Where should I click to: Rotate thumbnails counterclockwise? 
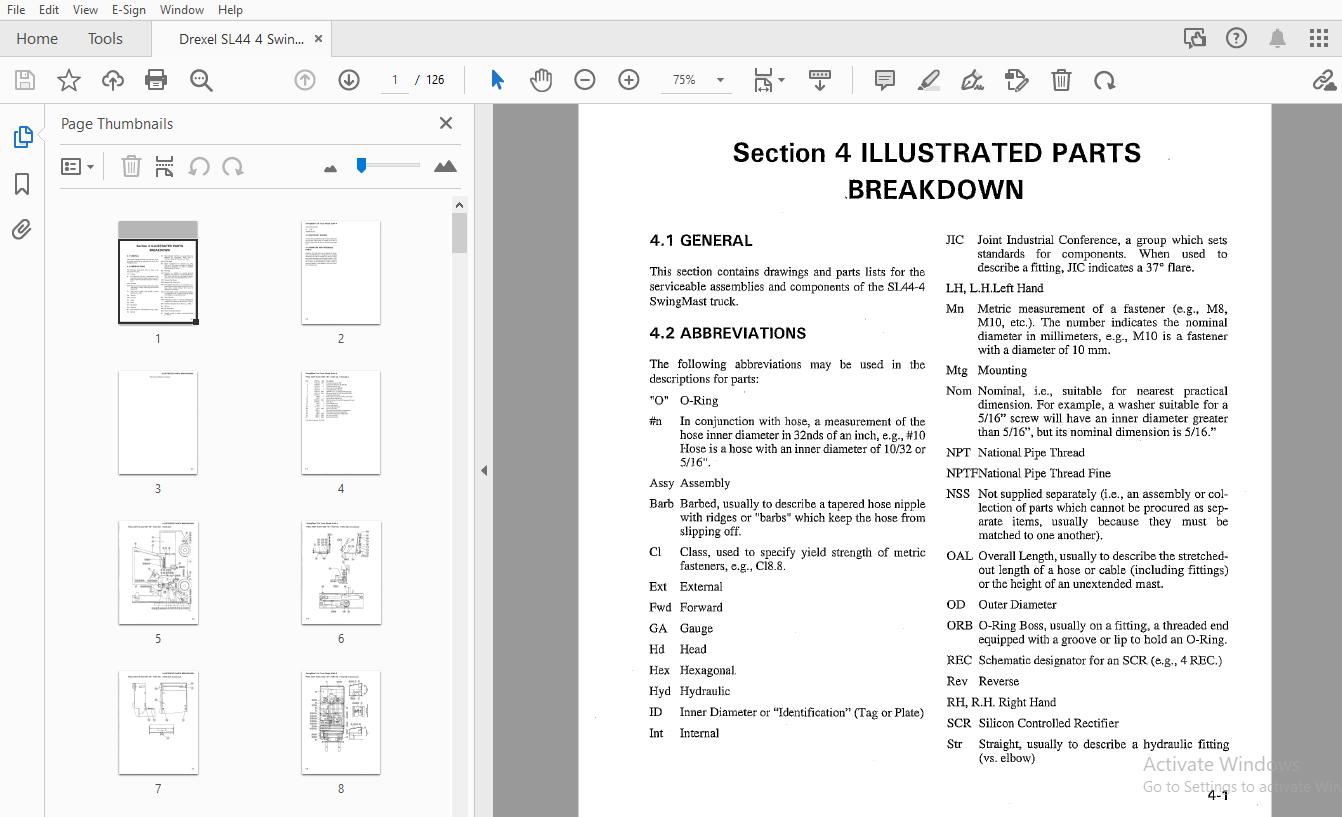199,166
